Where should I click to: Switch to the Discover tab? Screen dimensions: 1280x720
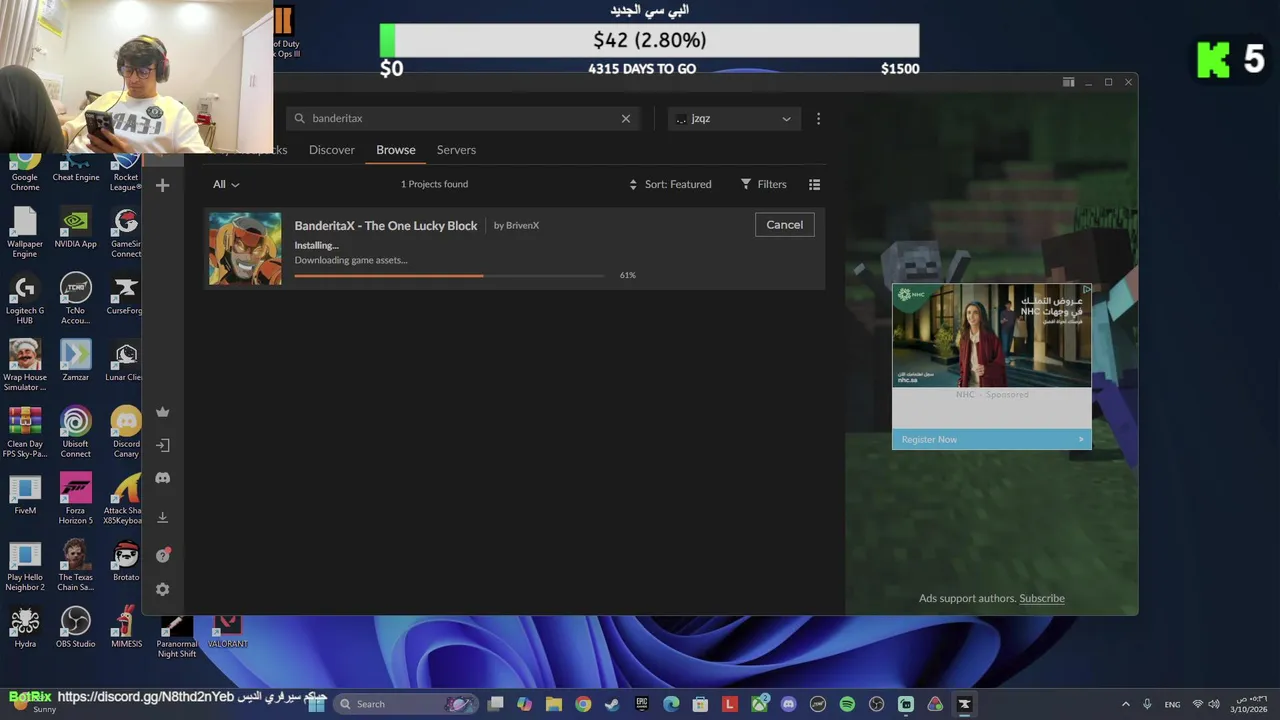click(x=332, y=150)
